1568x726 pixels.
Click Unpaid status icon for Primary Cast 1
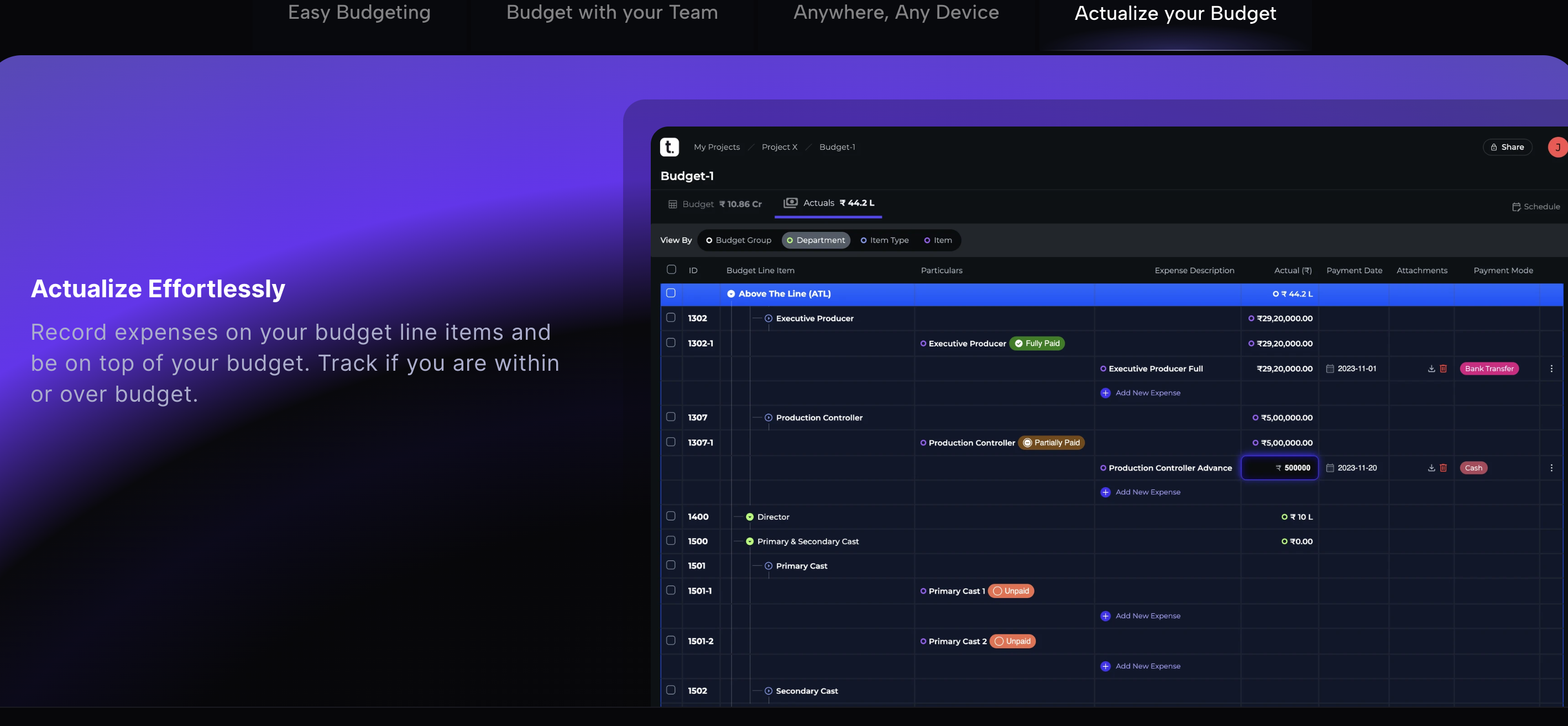997,591
